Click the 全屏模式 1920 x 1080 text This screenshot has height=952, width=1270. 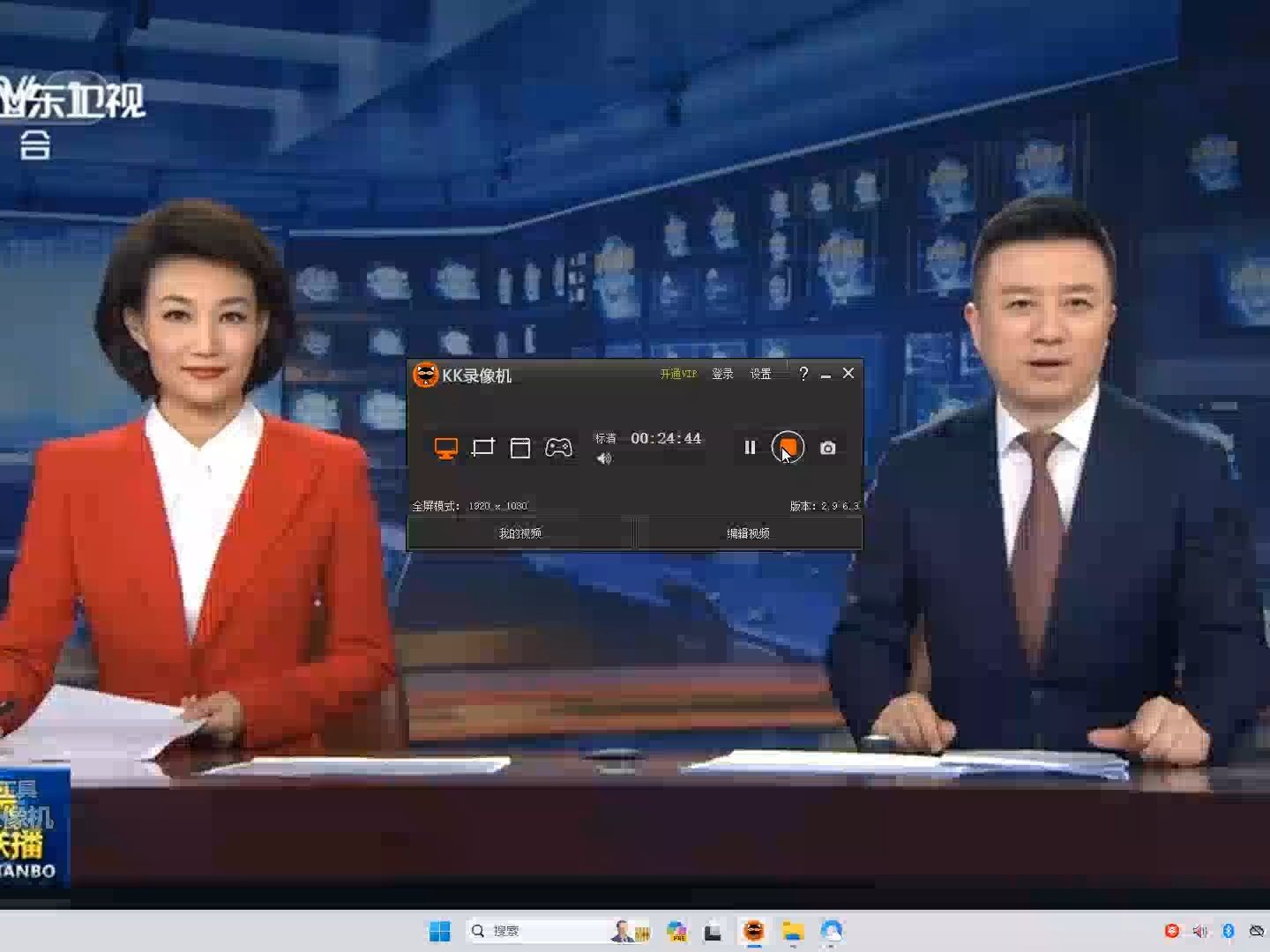tap(470, 506)
